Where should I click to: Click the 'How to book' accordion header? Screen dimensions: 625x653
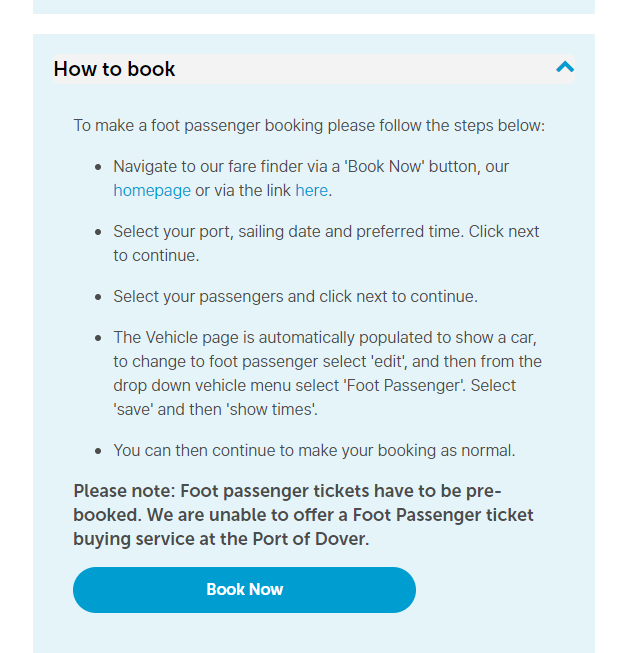click(x=314, y=69)
